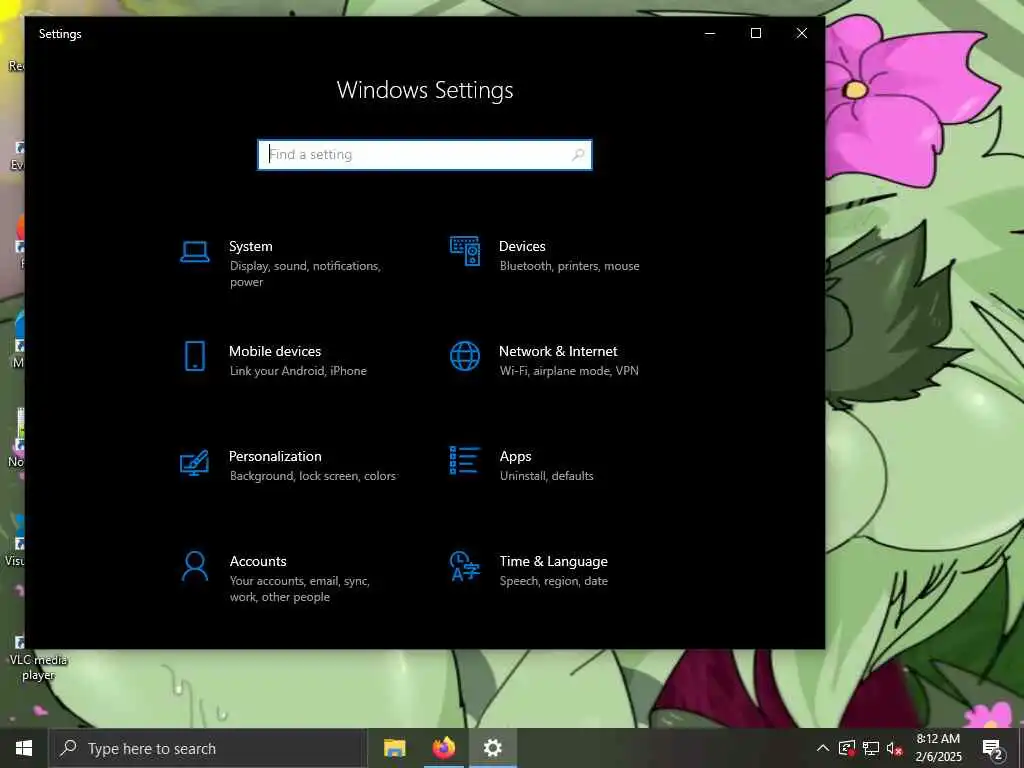Click the network tray icon
The image size is (1024, 768).
point(871,748)
